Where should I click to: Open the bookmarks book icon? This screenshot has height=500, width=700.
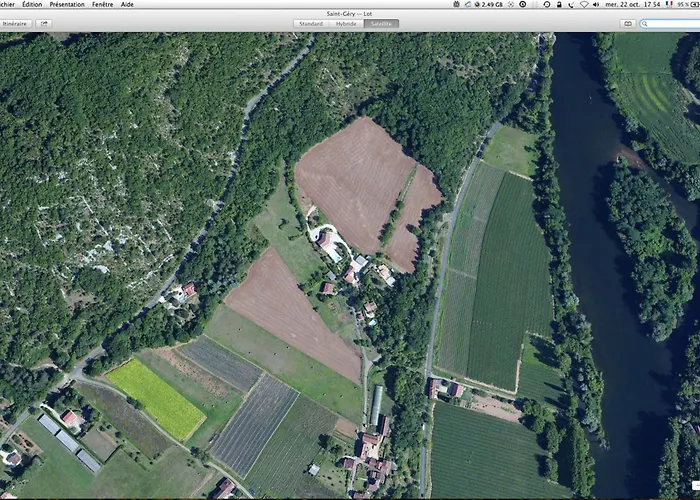(628, 23)
